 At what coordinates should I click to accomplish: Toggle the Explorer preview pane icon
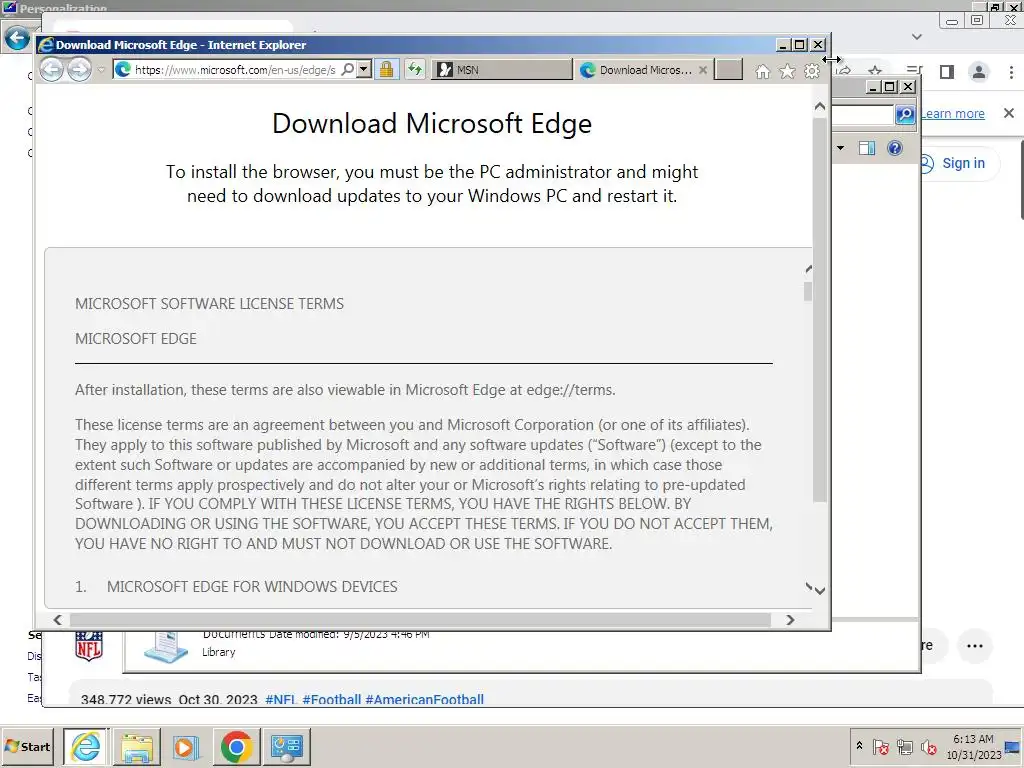(x=867, y=148)
